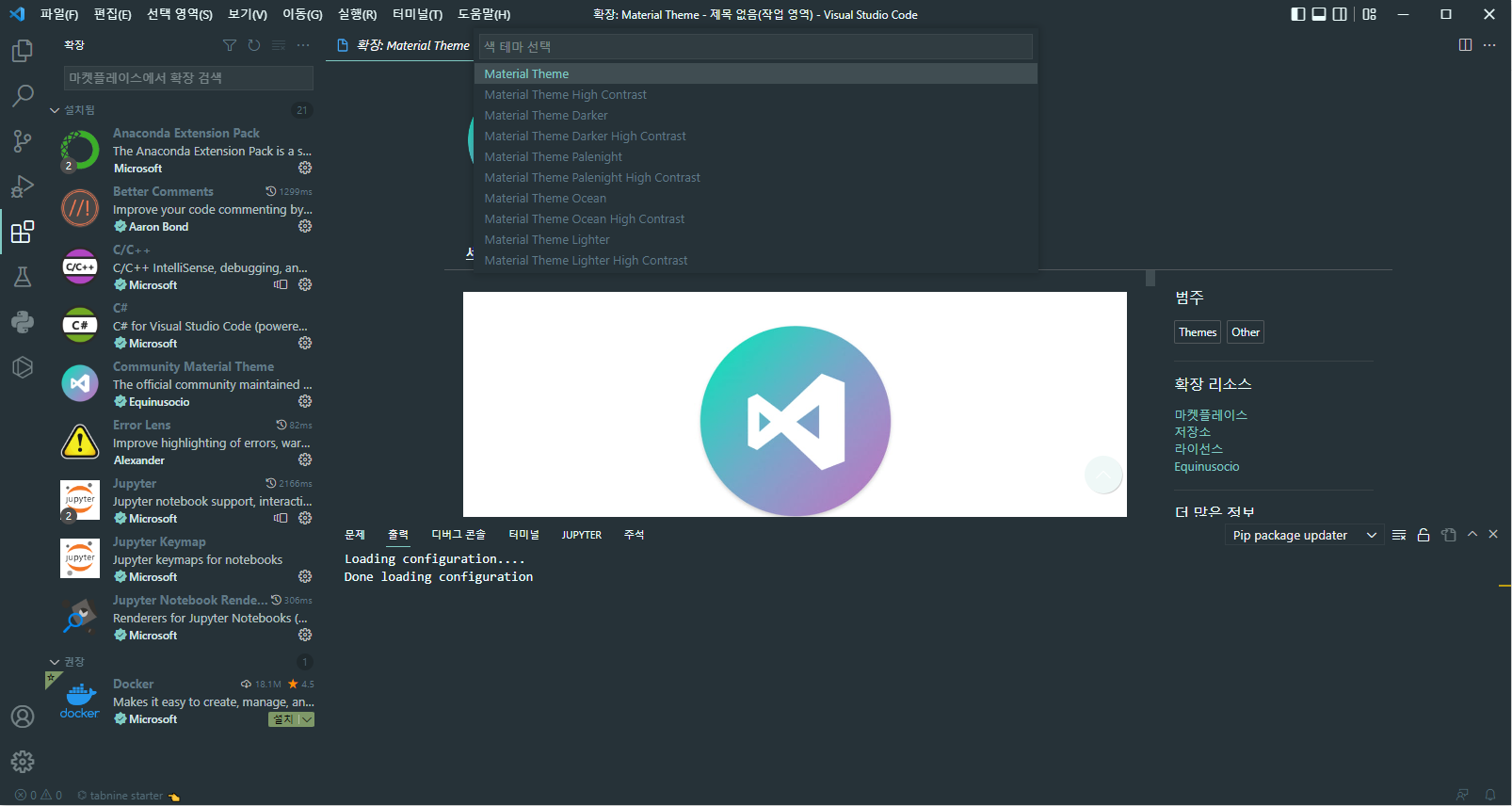Open the 편집(E) menu
Screen dimensions: 1512x806
click(113, 14)
